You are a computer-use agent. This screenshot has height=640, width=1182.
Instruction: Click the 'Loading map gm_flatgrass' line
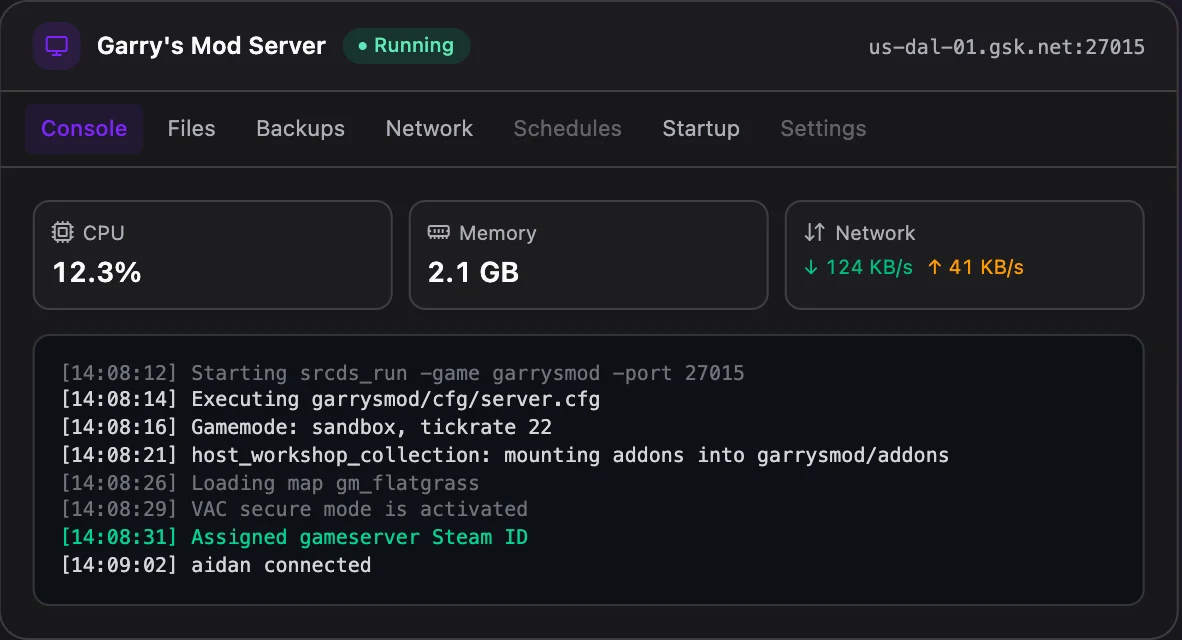point(270,483)
